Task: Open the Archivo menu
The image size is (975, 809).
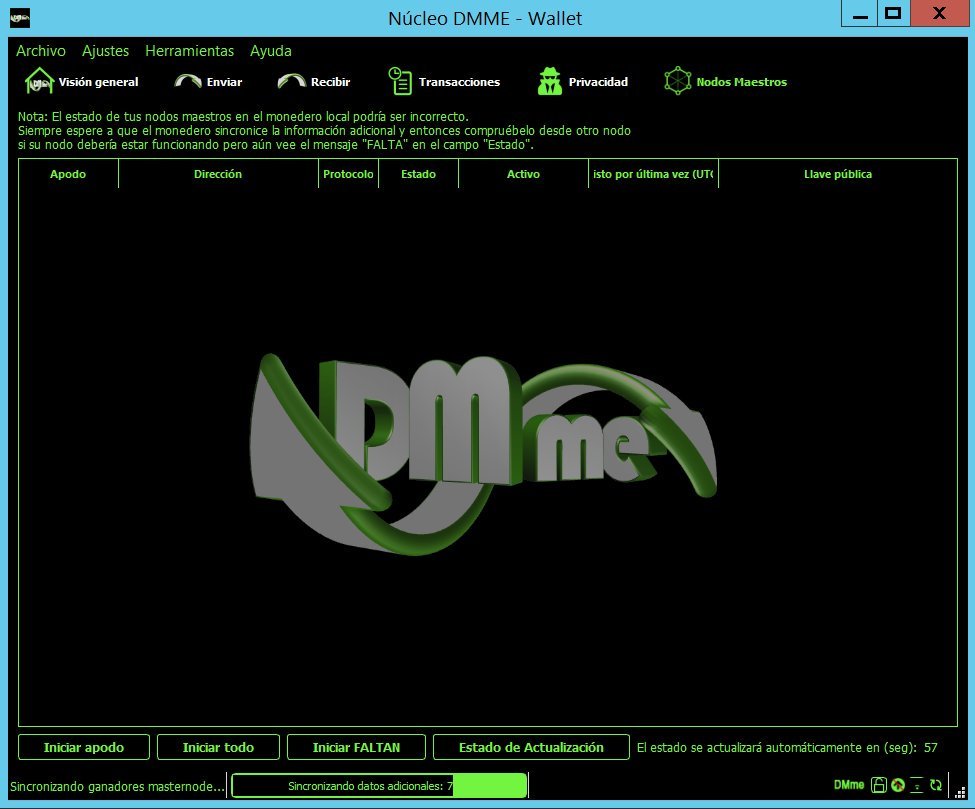Action: 40,51
